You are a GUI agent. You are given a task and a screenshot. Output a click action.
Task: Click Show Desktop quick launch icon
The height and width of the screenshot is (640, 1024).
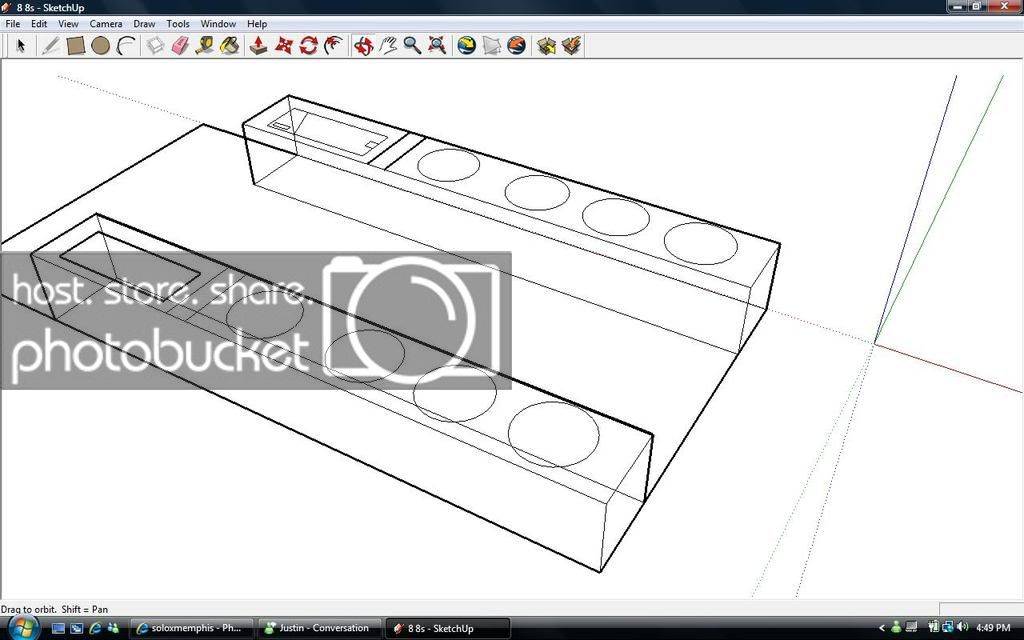(58, 628)
